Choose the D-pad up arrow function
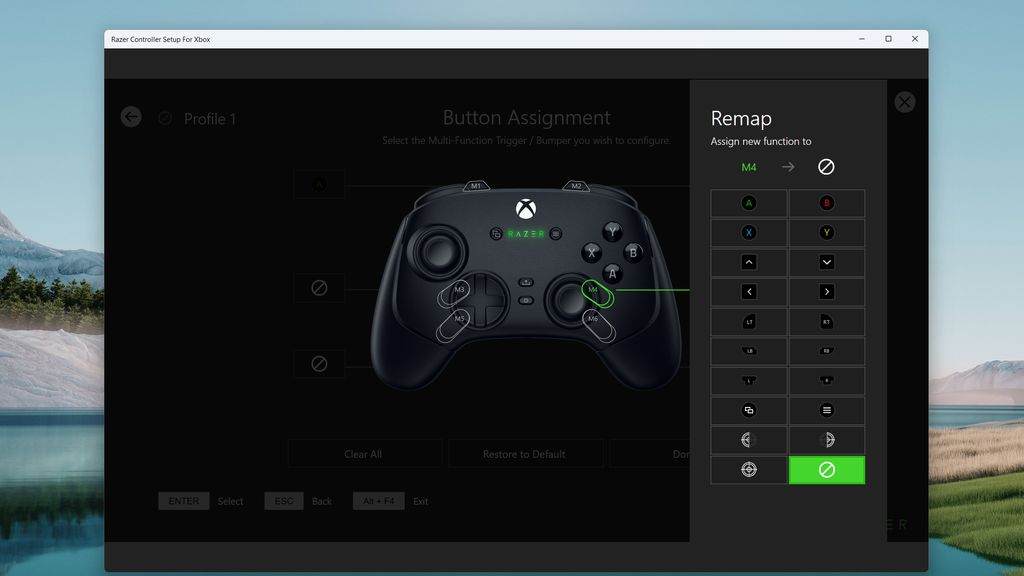 [x=748, y=262]
